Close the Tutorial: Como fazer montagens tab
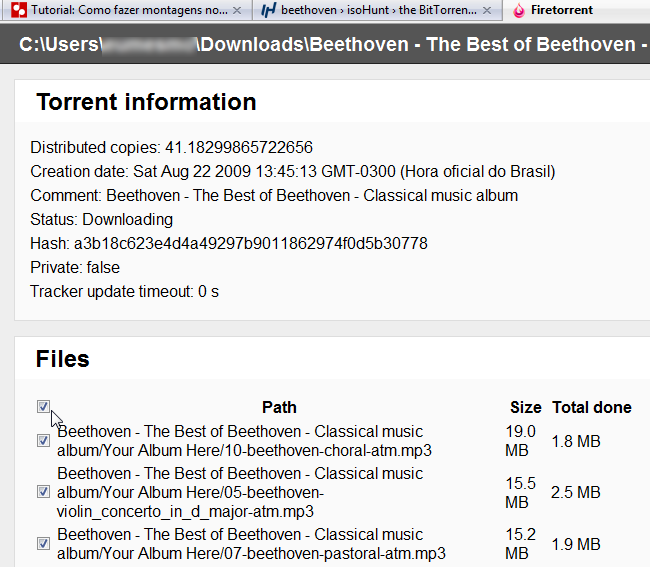Viewport: 650px width, 567px height. tap(237, 10)
